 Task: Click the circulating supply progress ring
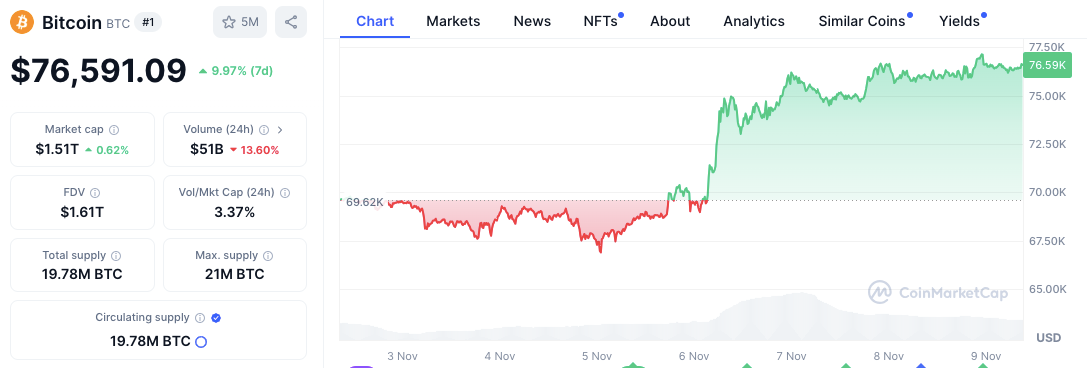click(201, 342)
